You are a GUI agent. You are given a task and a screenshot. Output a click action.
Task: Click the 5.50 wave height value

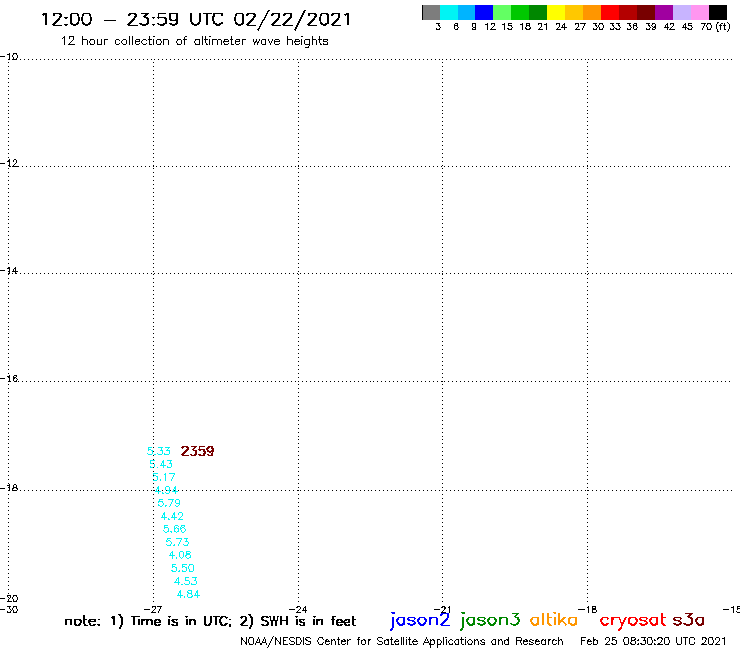(183, 568)
